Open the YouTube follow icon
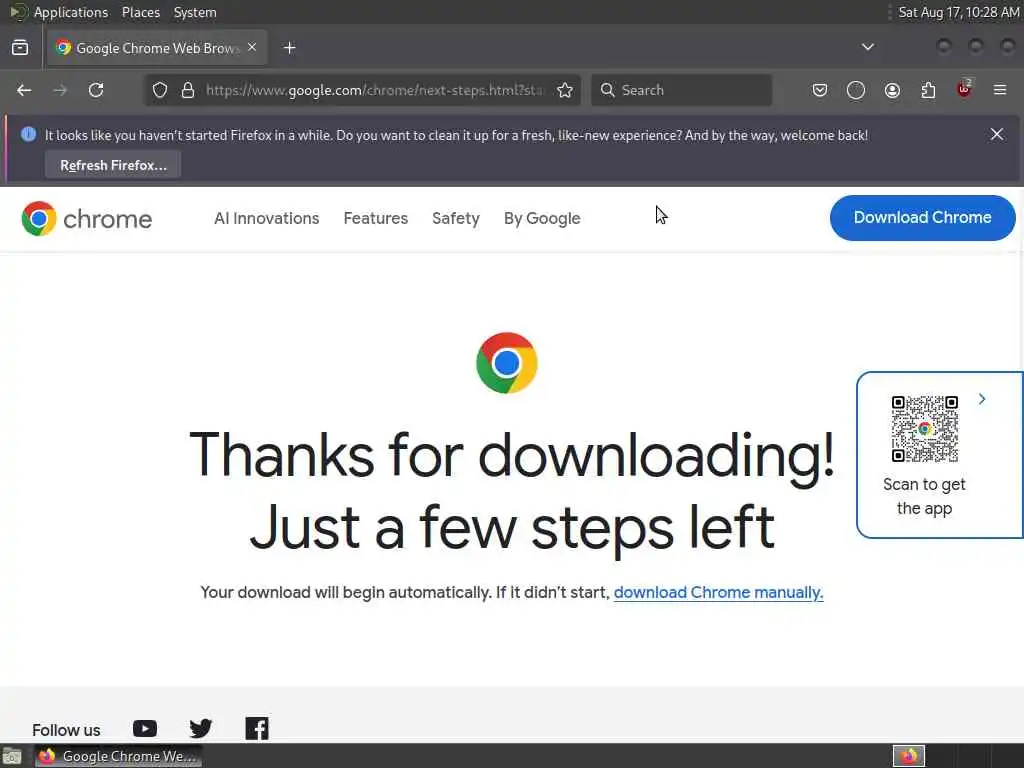This screenshot has height=768, width=1024. point(145,728)
